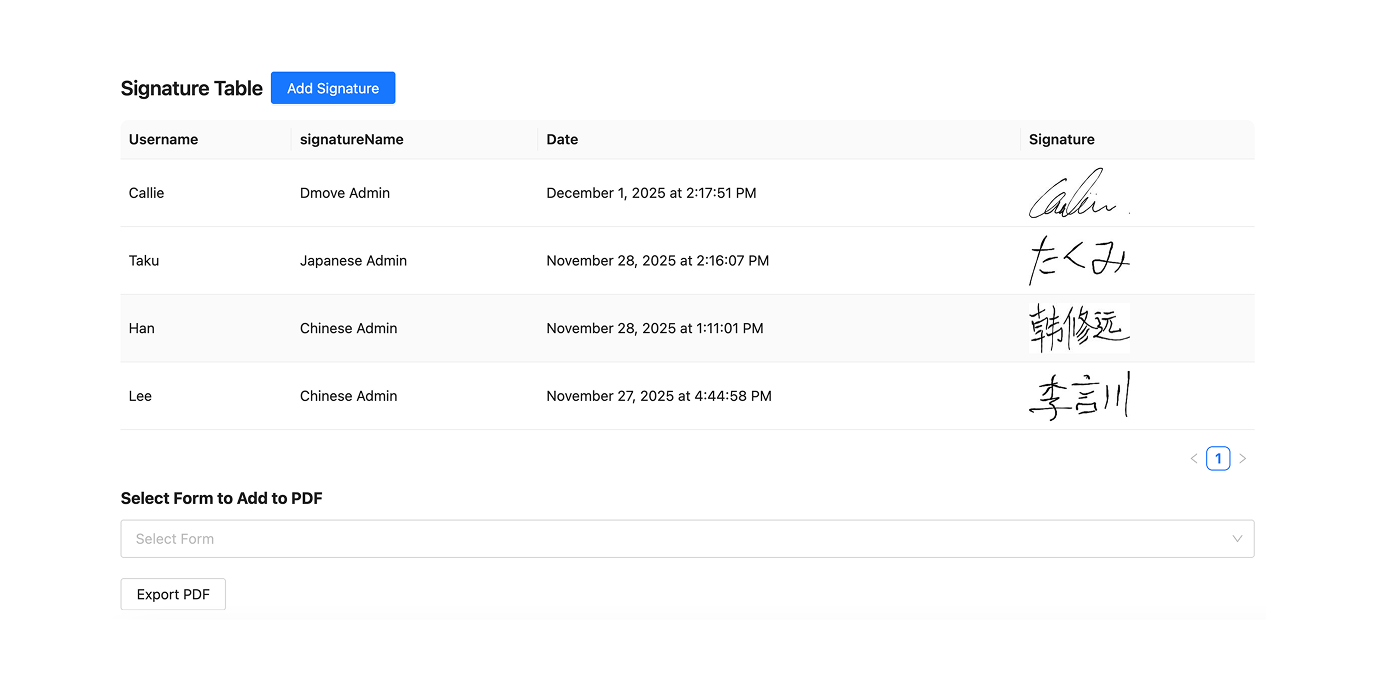The image size is (1380, 675).
Task: Select the Callie username cell
Action: point(147,193)
